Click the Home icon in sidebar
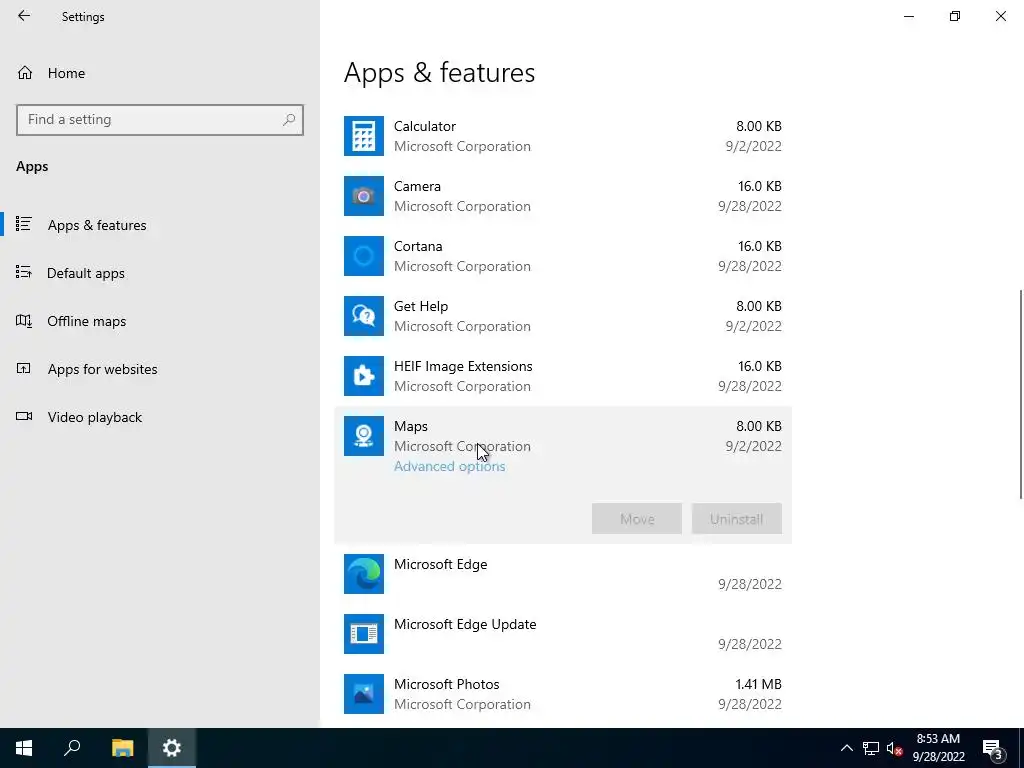The image size is (1024, 768). click(x=25, y=73)
